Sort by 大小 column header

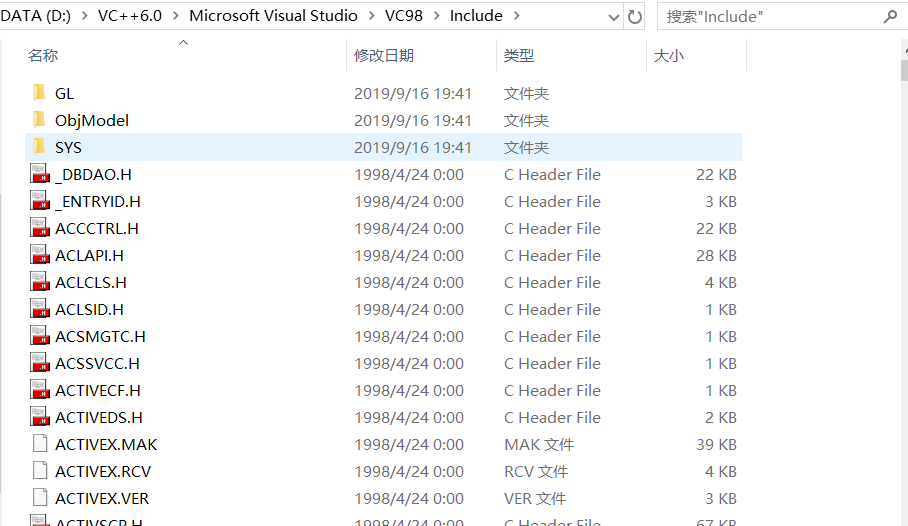coord(669,56)
